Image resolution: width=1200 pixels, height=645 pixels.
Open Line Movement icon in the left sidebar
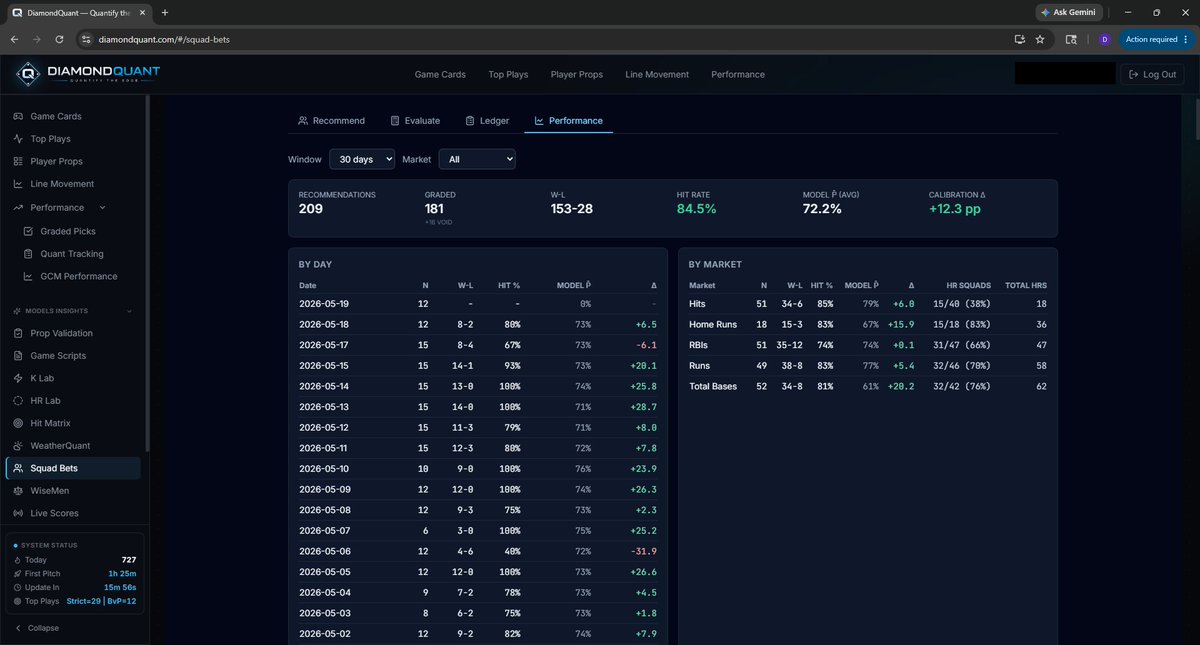coord(18,184)
